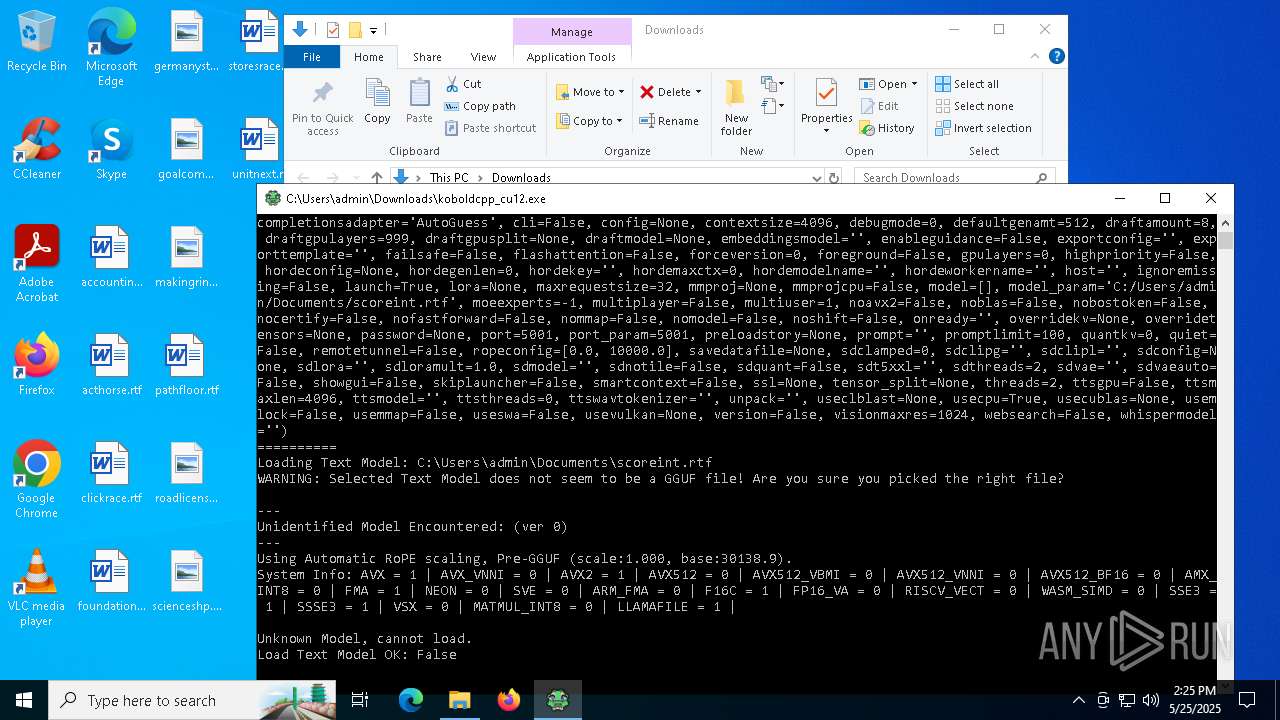1280x720 pixels.
Task: Open the Application Tools tab
Action: (571, 57)
